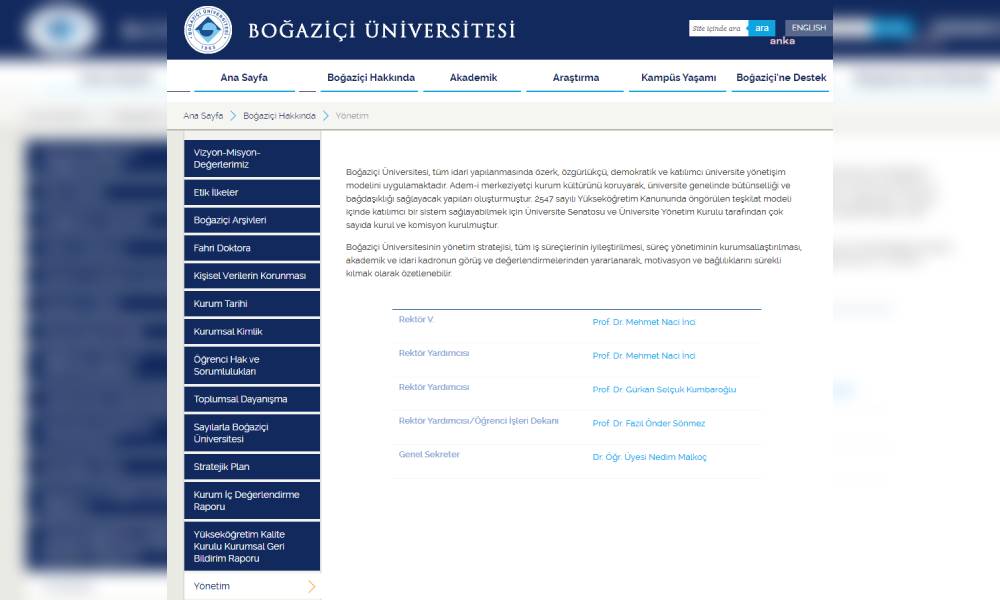The width and height of the screenshot is (1000, 600).
Task: Open Prof. Dr. Fazıl Önder Sönmez link
Action: (649, 423)
